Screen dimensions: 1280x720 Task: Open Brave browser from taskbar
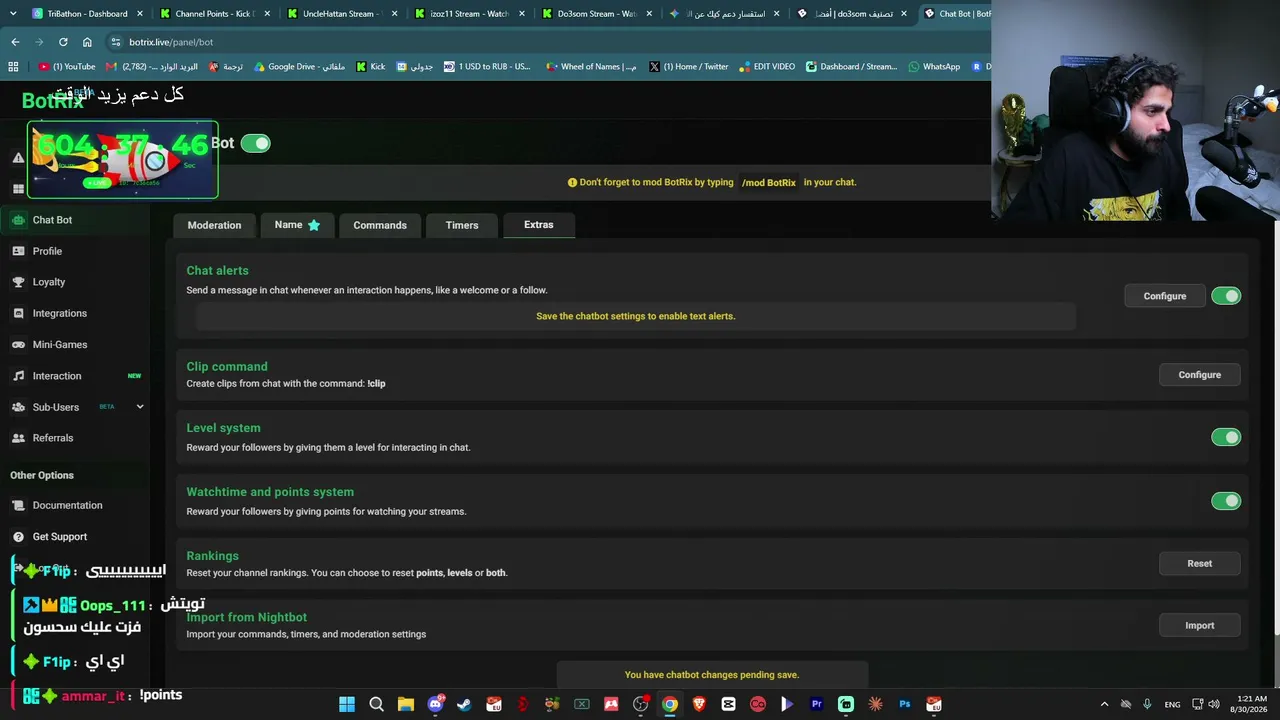click(699, 704)
